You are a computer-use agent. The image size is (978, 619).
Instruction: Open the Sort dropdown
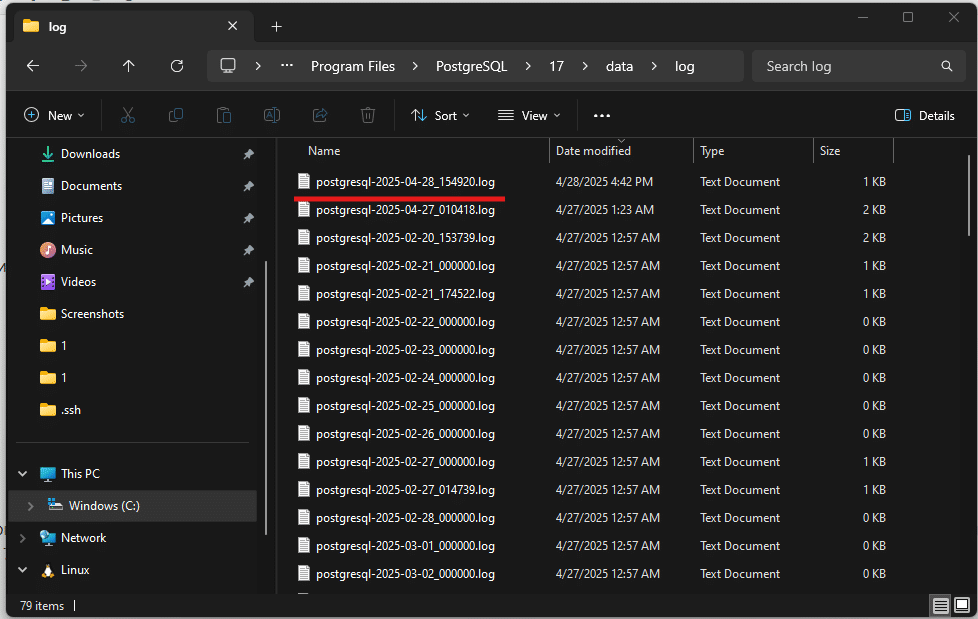440,115
